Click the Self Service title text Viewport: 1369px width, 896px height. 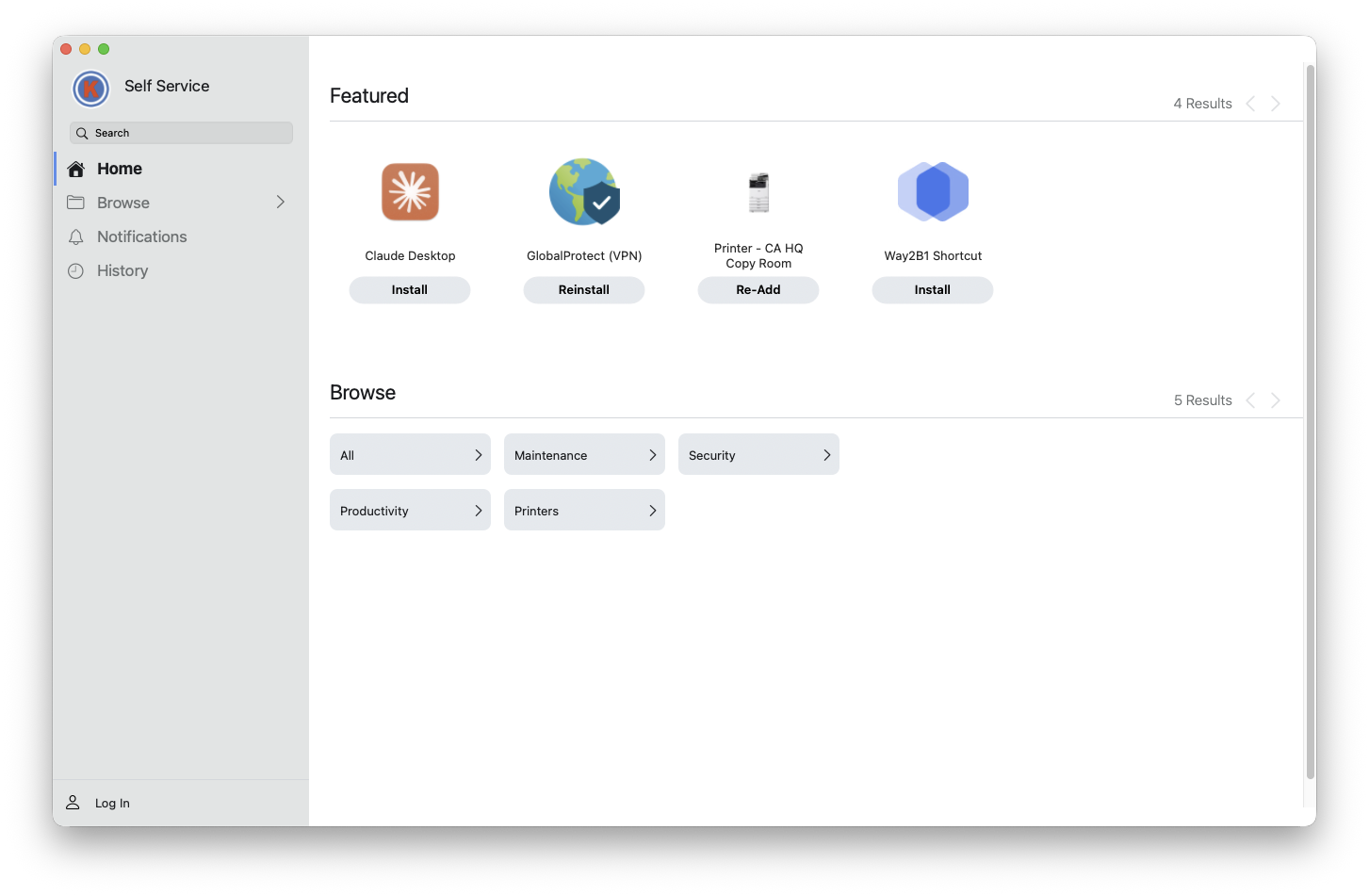pos(167,86)
